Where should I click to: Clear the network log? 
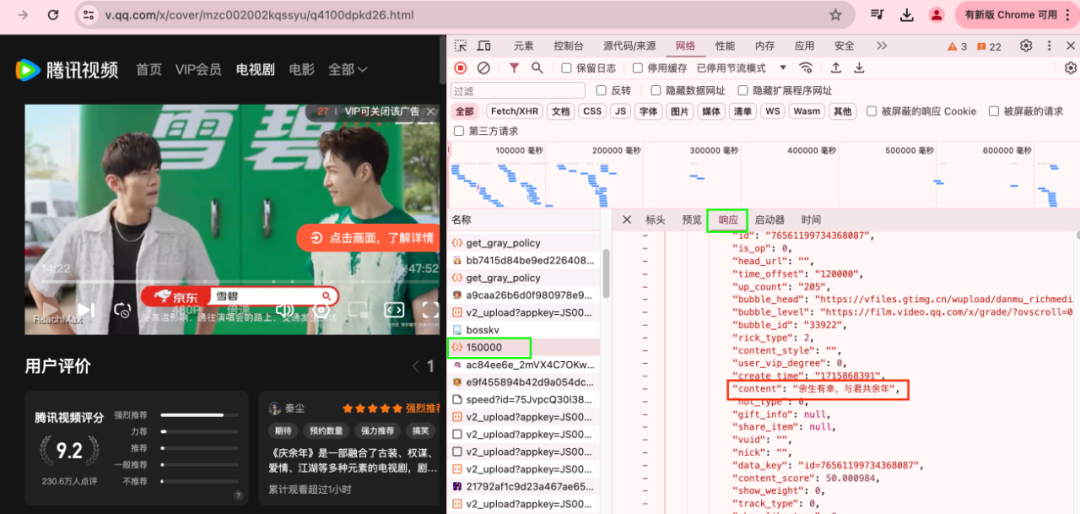(484, 68)
